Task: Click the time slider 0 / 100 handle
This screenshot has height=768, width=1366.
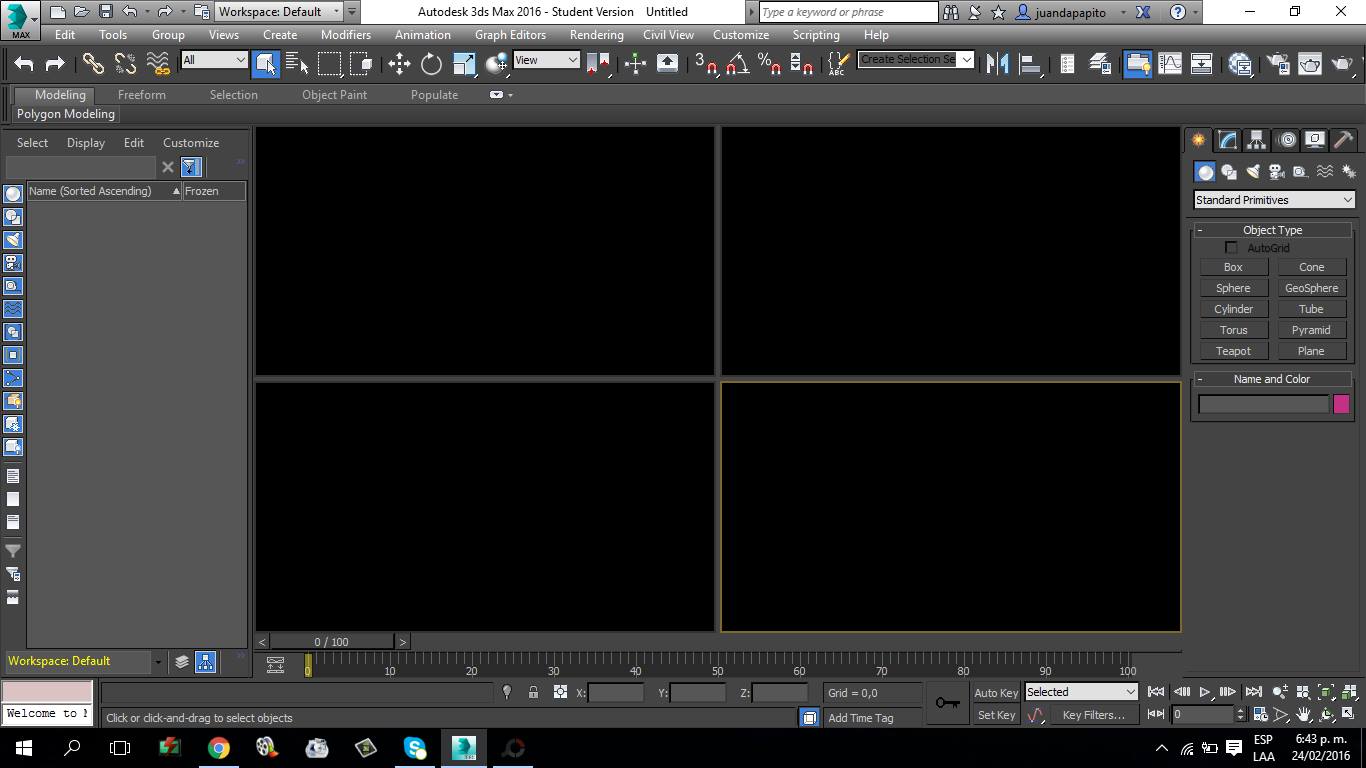Action: coord(331,642)
